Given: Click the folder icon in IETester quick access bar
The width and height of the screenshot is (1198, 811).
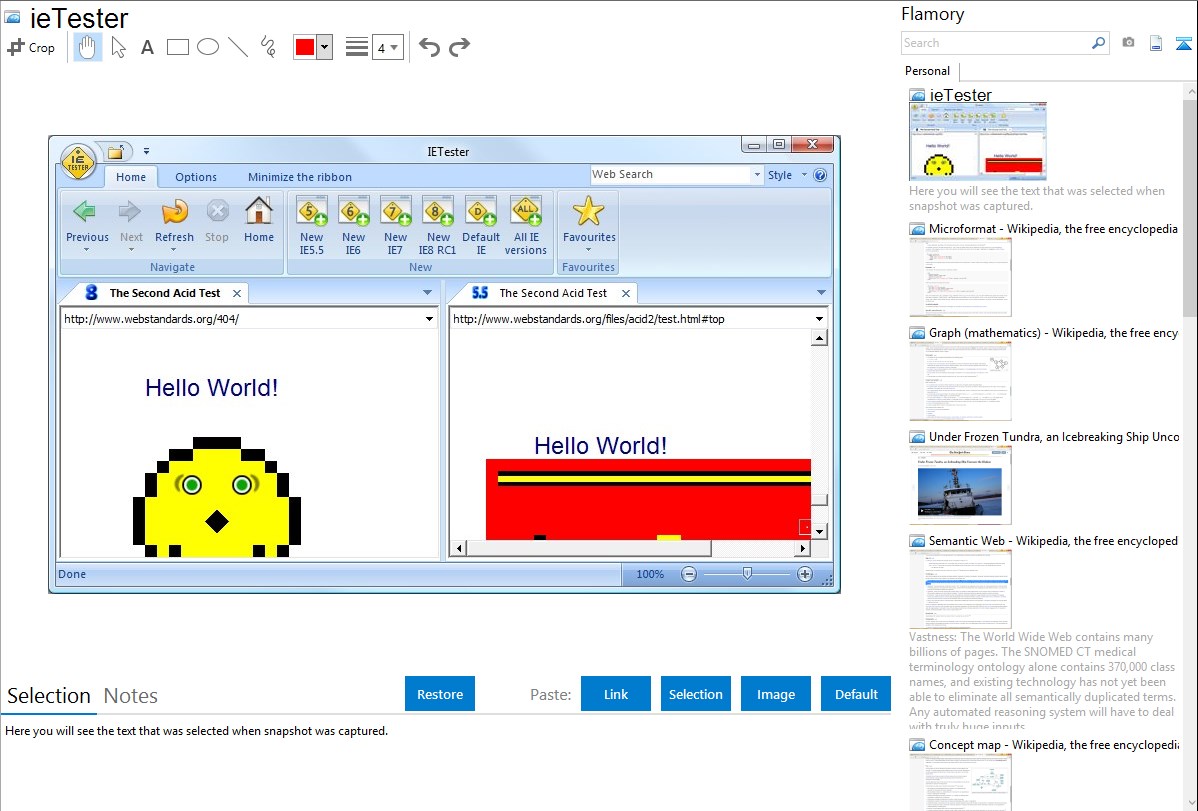Looking at the screenshot, I should coord(115,152).
